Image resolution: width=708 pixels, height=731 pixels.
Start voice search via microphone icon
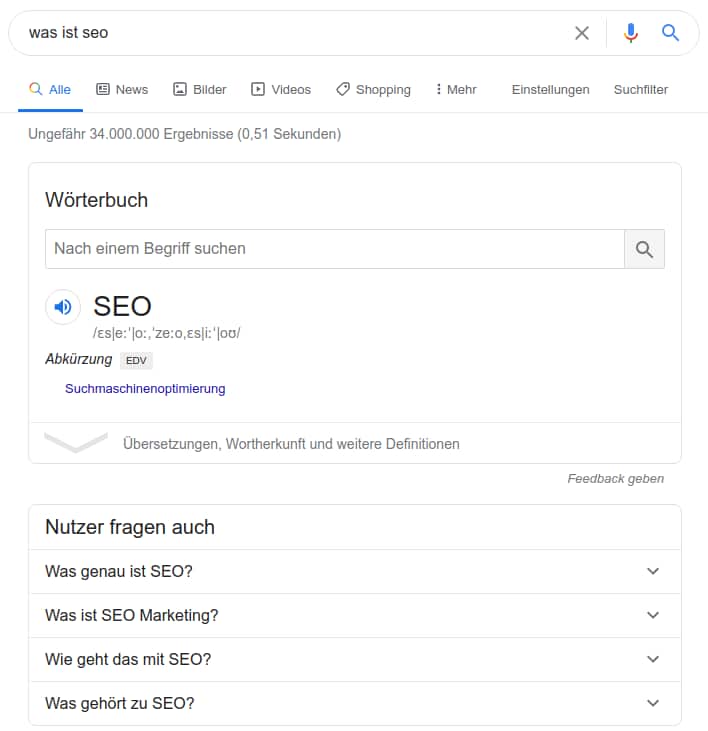pyautogui.click(x=630, y=33)
